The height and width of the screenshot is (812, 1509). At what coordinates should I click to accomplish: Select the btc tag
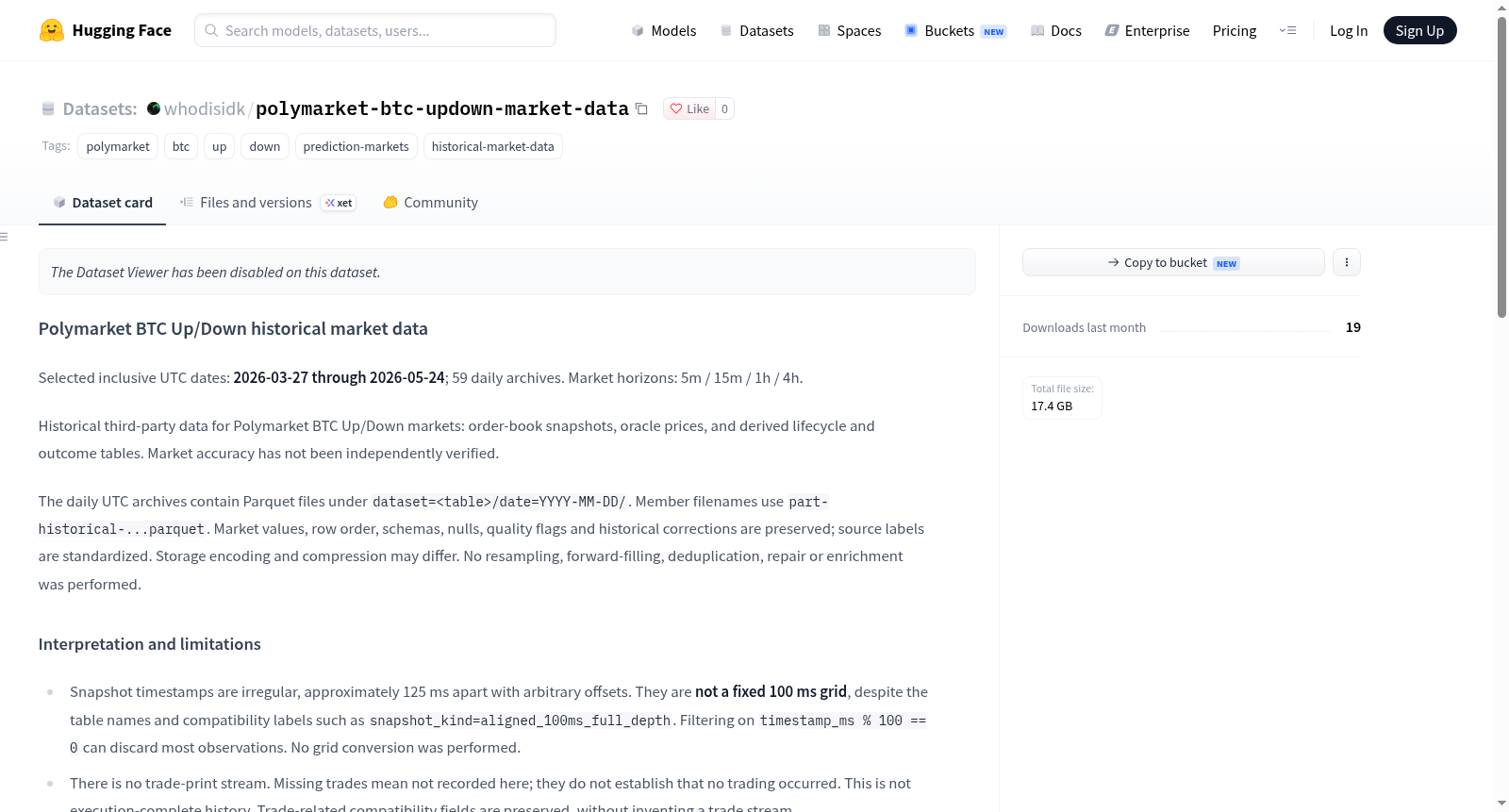181,146
